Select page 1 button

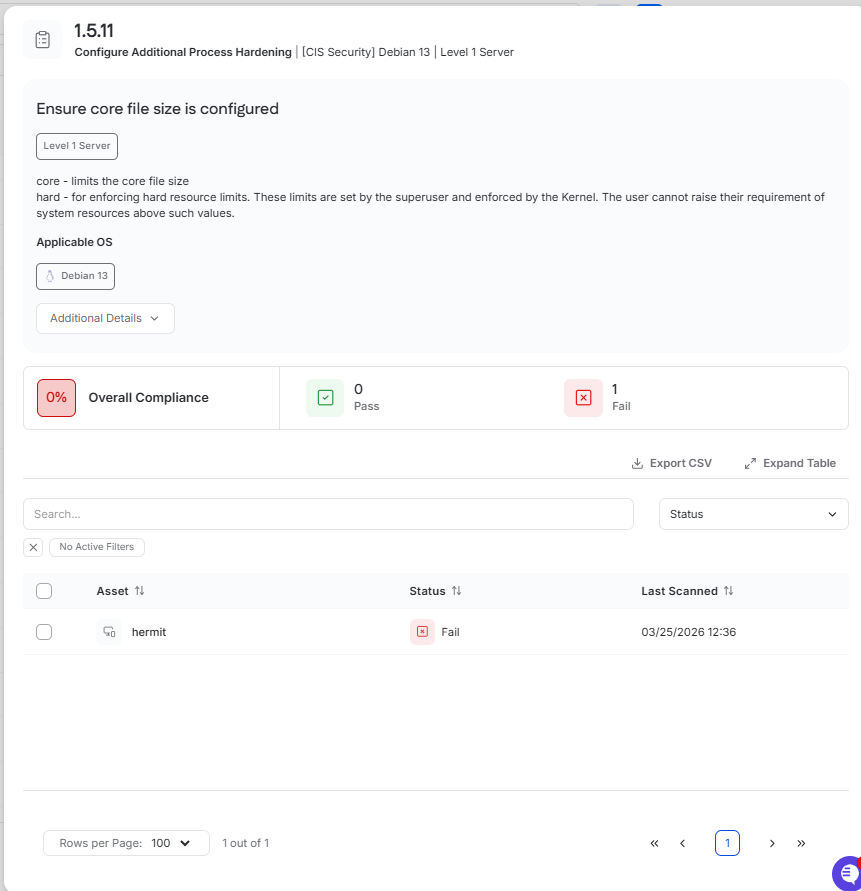pos(727,843)
